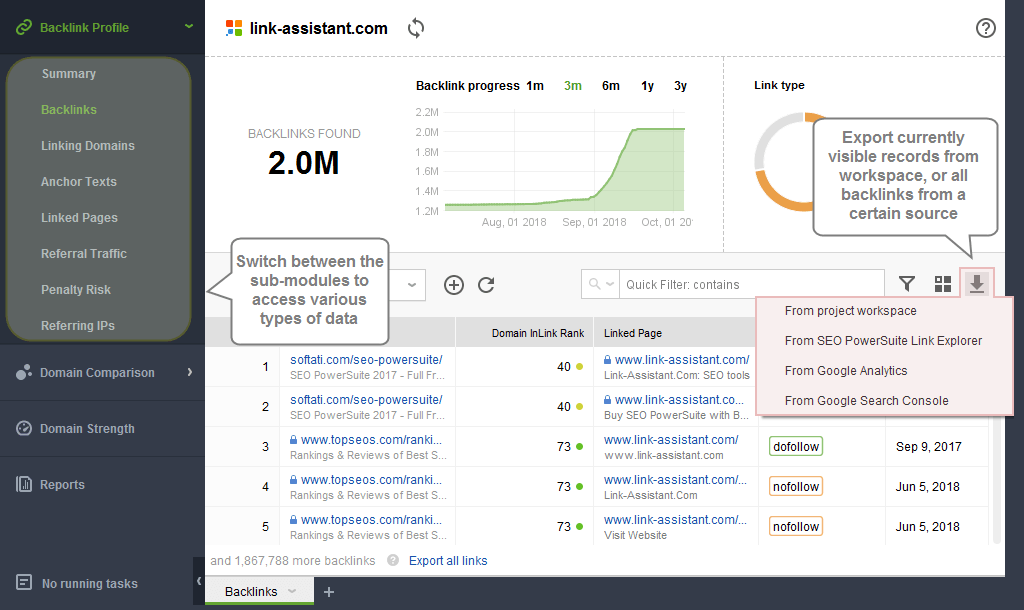
Task: Click the link-assistant.com project logo icon
Action: [x=234, y=28]
